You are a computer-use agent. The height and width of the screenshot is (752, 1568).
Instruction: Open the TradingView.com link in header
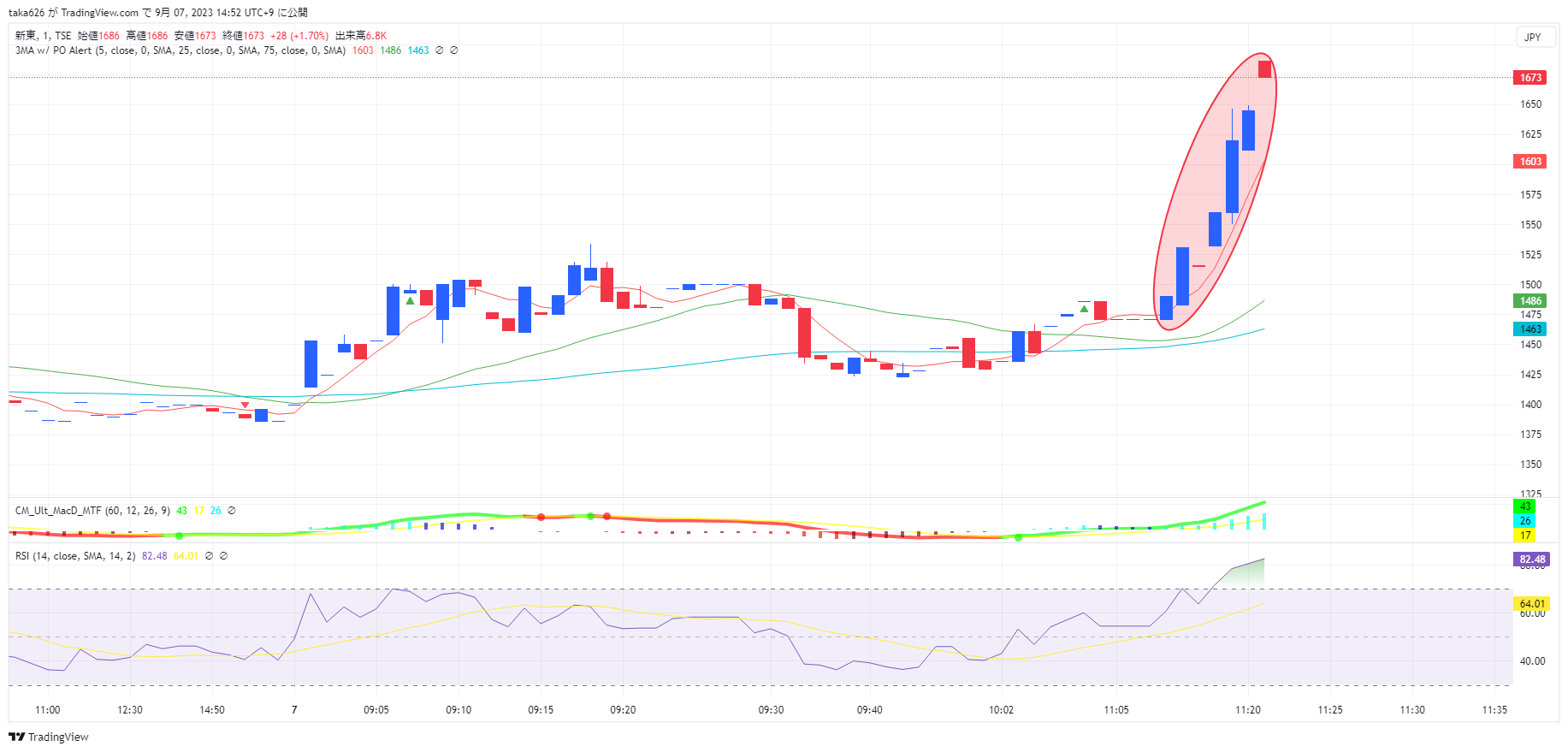(99, 13)
